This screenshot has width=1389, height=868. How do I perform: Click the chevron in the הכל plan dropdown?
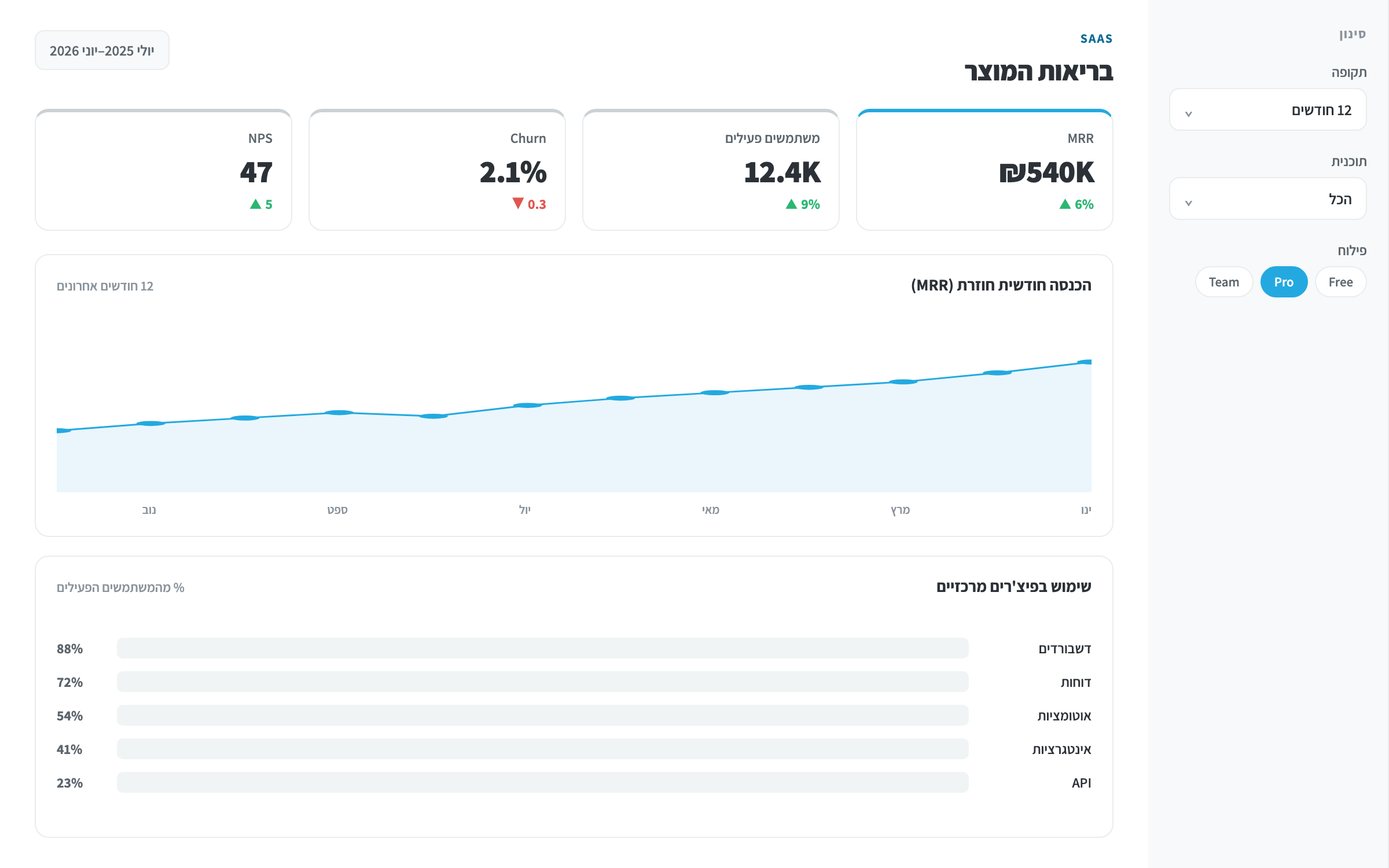tap(1189, 203)
